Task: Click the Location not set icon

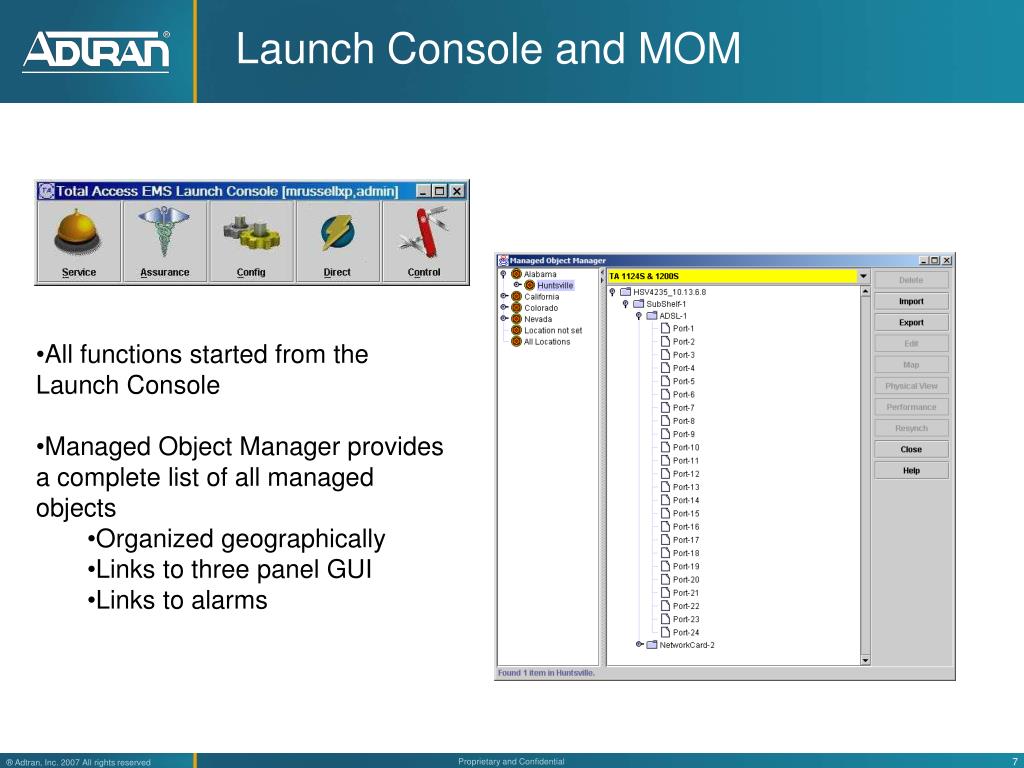Action: pyautogui.click(x=517, y=330)
